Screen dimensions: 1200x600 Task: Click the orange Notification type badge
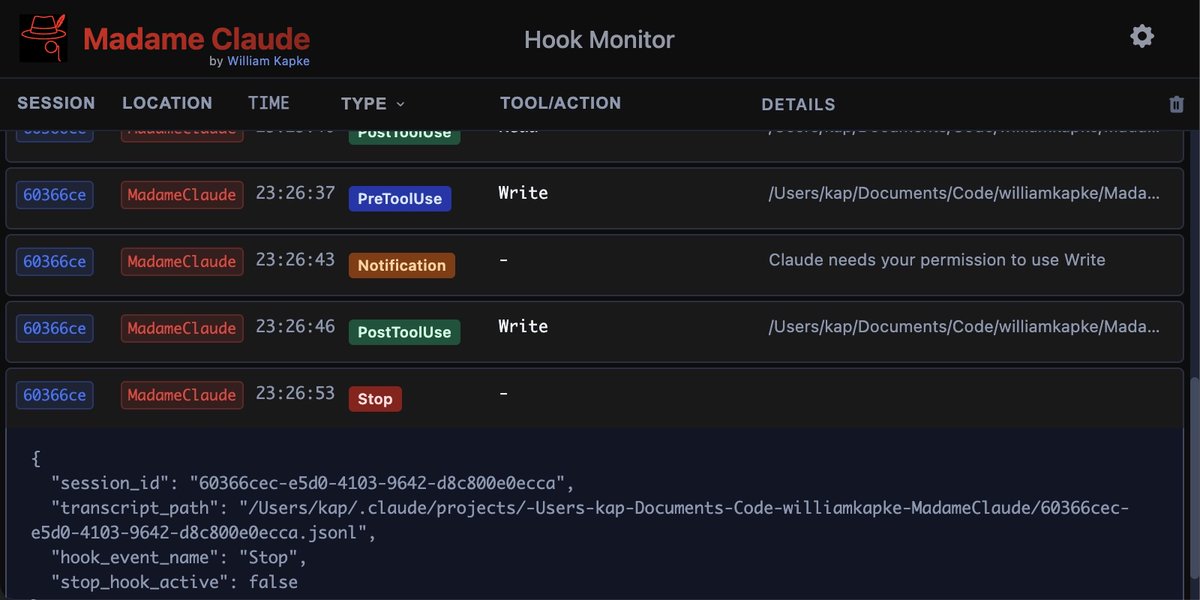click(x=402, y=265)
